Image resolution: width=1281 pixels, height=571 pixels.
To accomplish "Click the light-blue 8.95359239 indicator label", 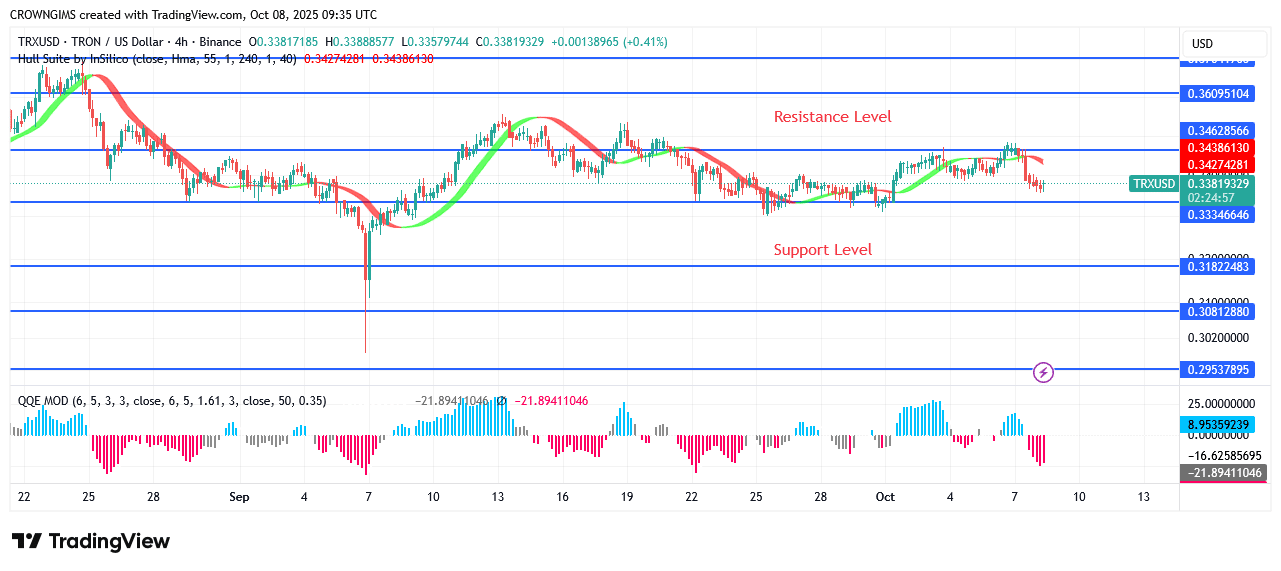I will 1218,424.
